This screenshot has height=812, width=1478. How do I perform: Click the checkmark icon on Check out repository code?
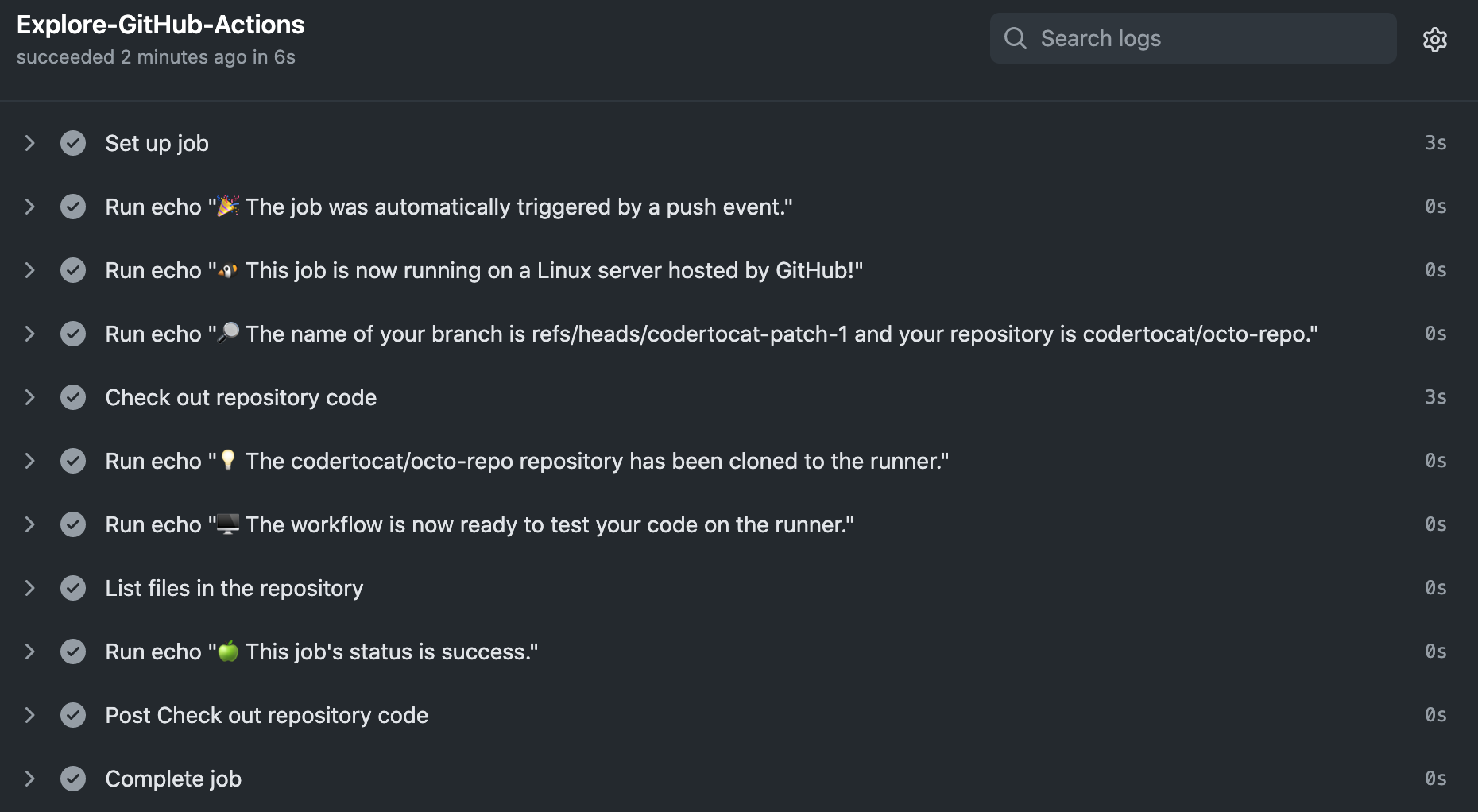(x=73, y=397)
